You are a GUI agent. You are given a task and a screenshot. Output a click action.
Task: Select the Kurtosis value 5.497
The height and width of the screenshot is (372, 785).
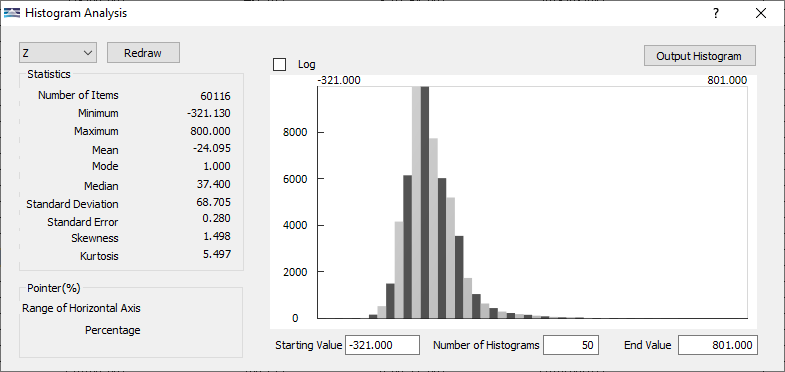(217, 254)
